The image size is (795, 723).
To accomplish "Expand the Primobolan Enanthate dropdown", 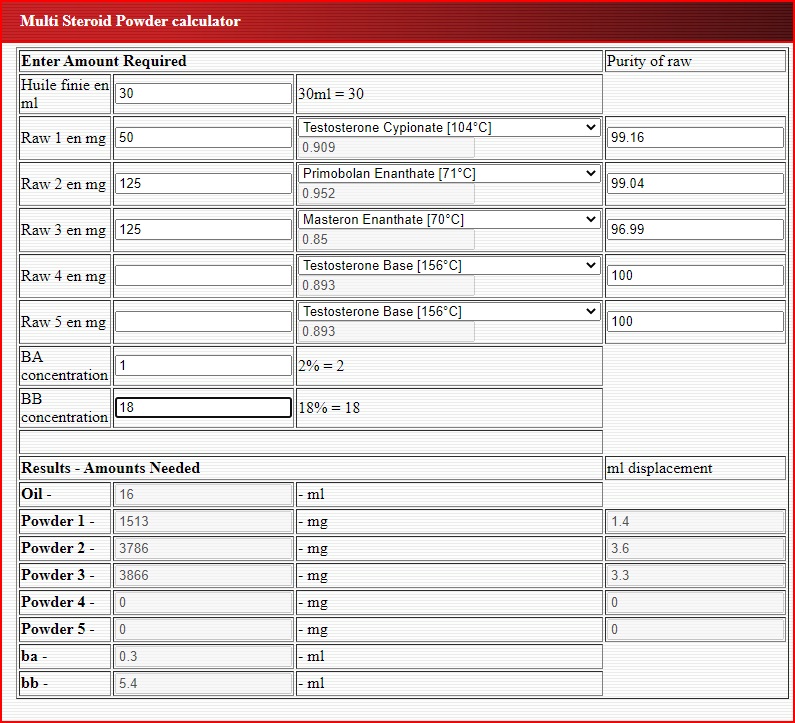I will click(x=449, y=174).
